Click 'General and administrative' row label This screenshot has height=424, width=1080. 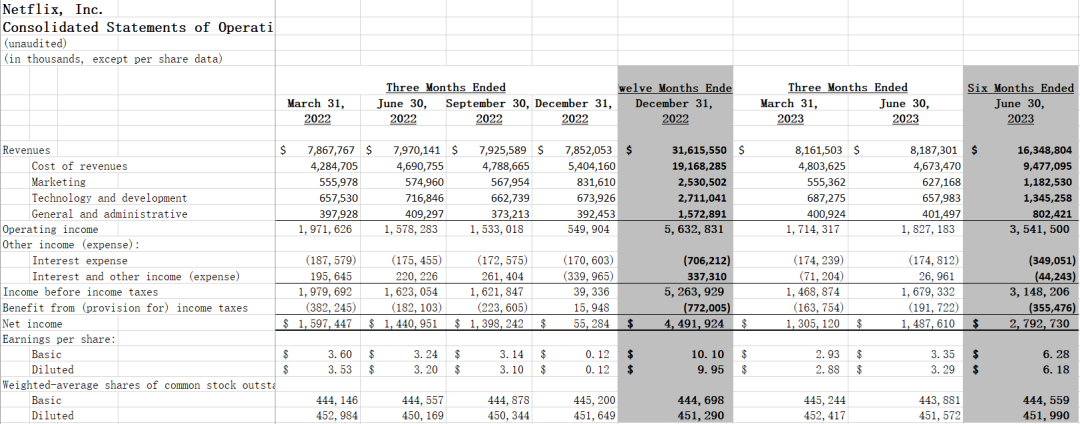click(x=109, y=213)
